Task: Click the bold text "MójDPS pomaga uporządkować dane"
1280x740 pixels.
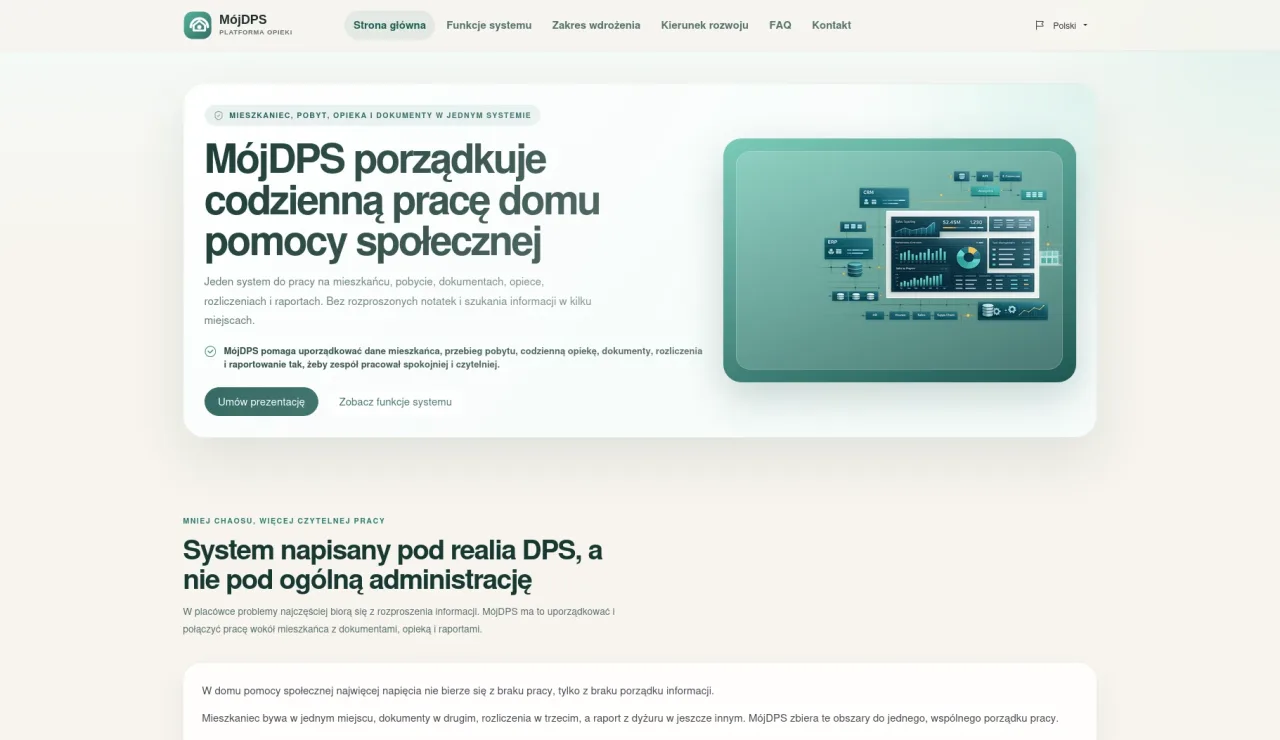Action: coord(463,358)
